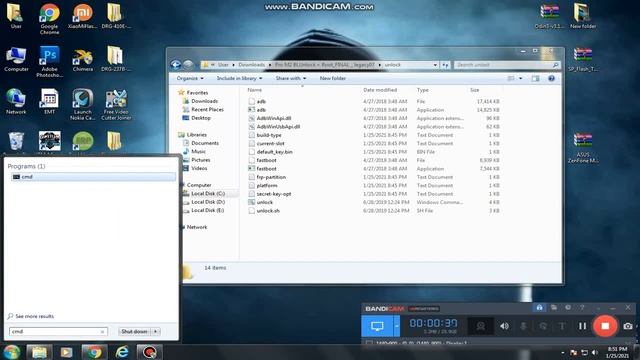640x360 pixels.
Task: Open Bandicam output folder icon
Action: [x=554, y=308]
